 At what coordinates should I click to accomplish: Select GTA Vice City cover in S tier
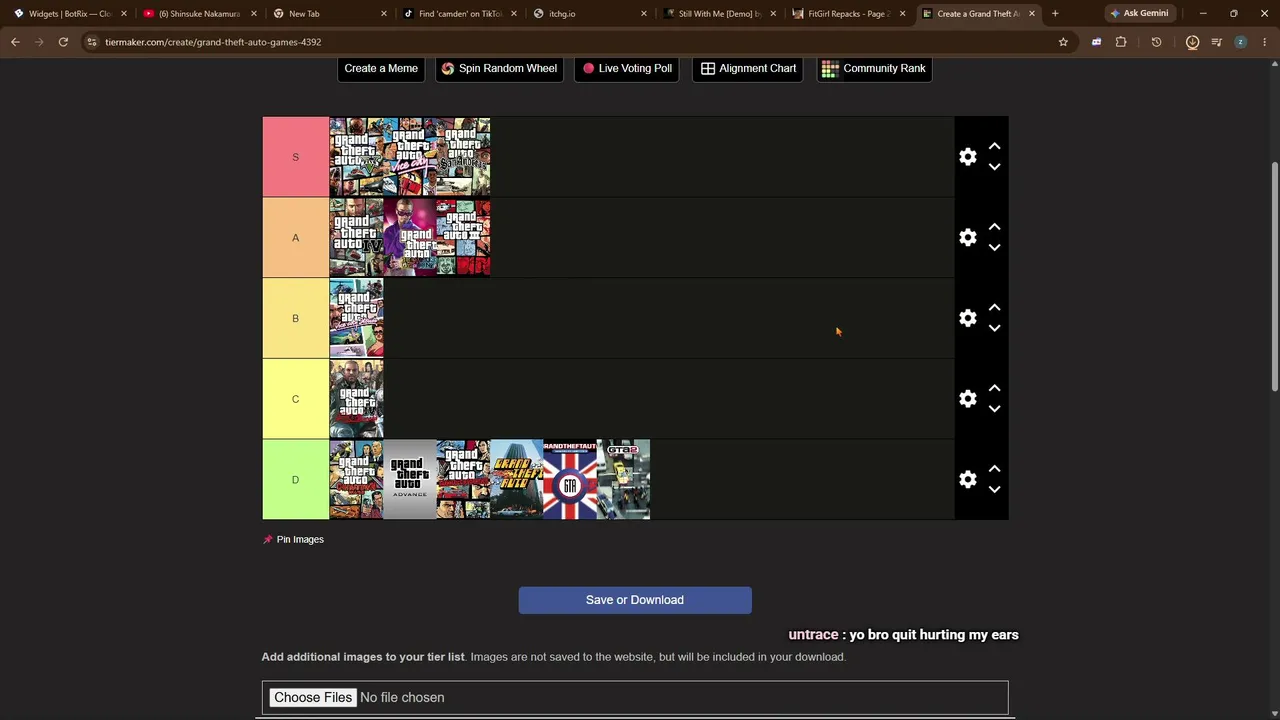coord(410,157)
